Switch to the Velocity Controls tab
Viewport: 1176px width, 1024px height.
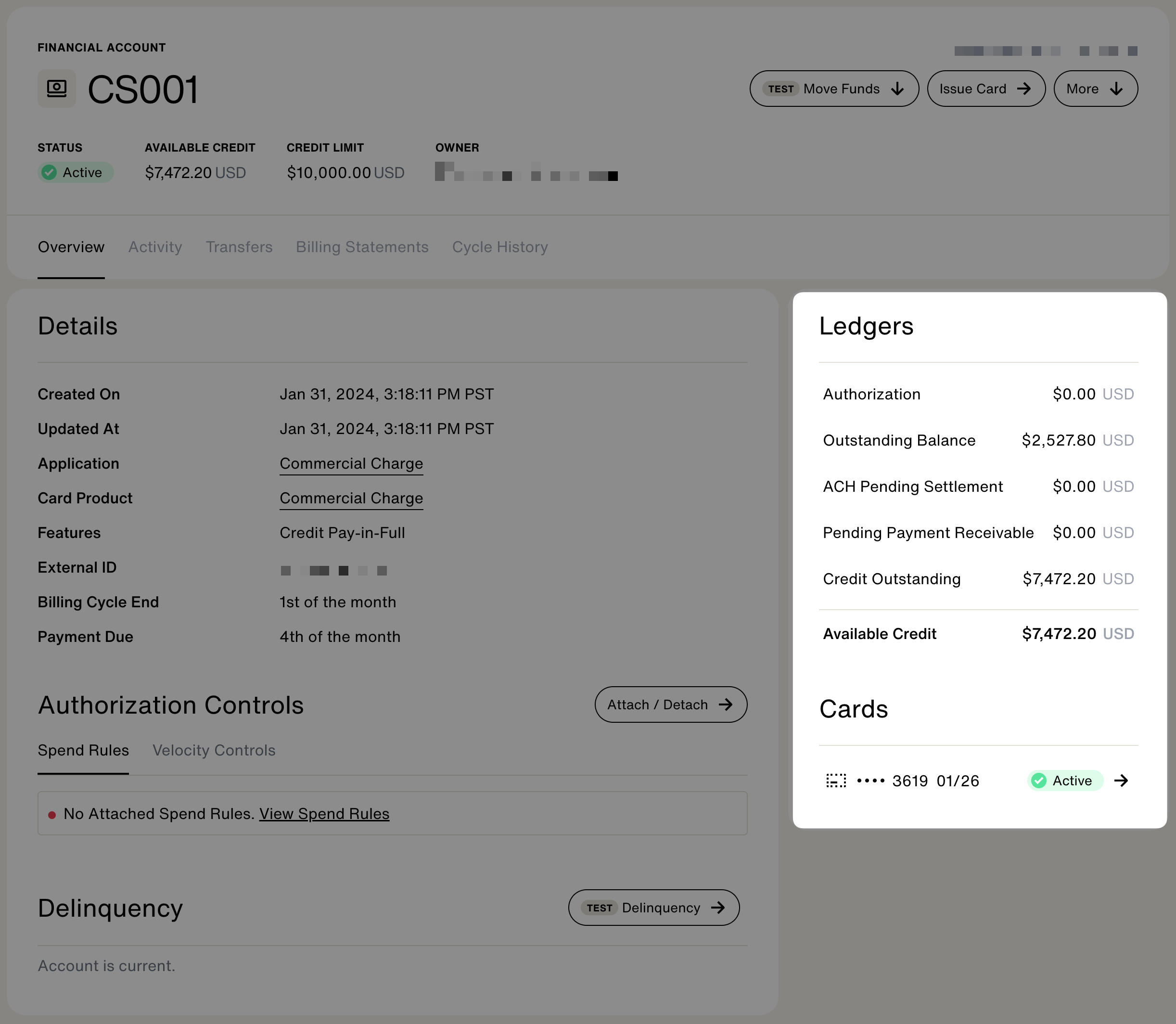(214, 750)
